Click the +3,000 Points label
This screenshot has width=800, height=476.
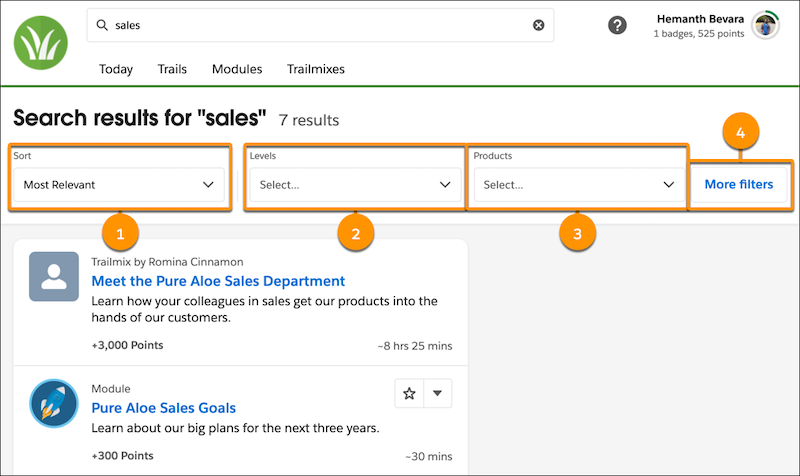(x=127, y=345)
